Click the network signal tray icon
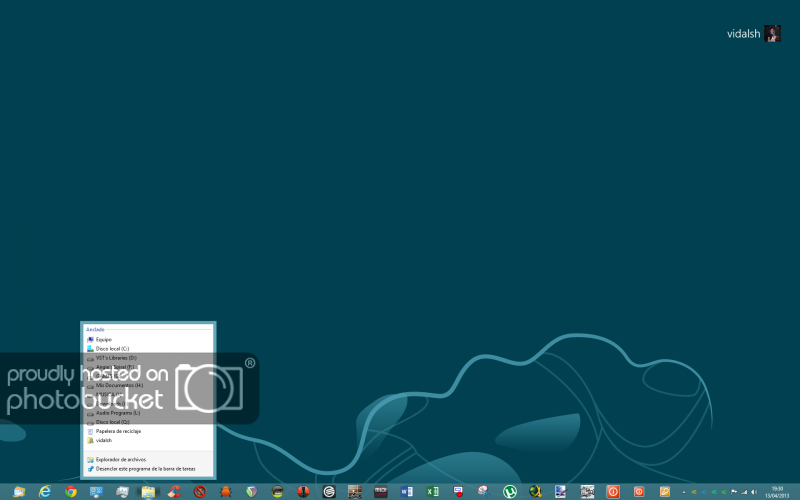800x500 pixels. point(744,492)
